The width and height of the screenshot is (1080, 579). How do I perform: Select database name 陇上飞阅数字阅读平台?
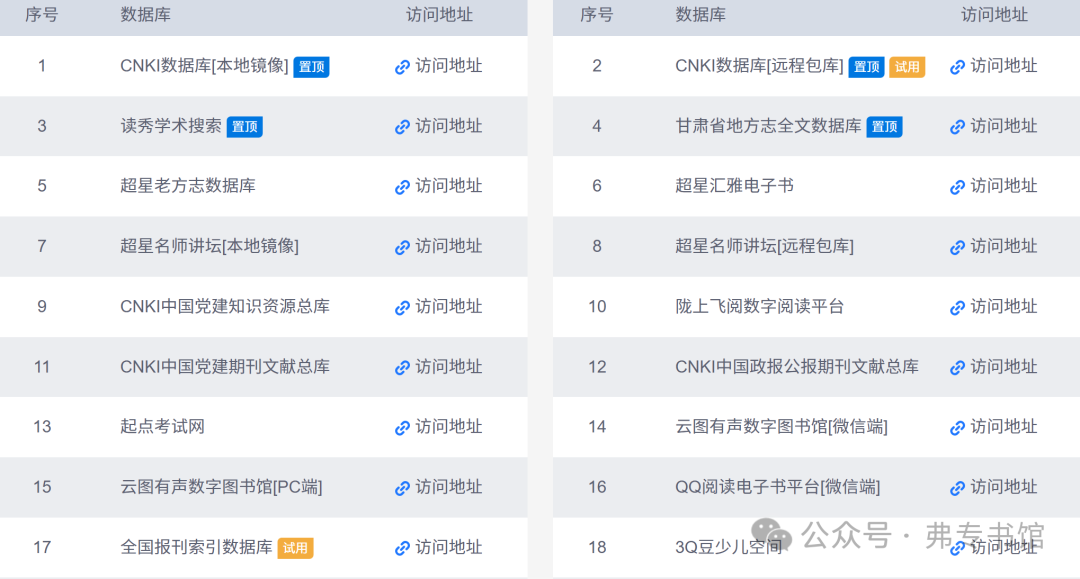coord(760,306)
